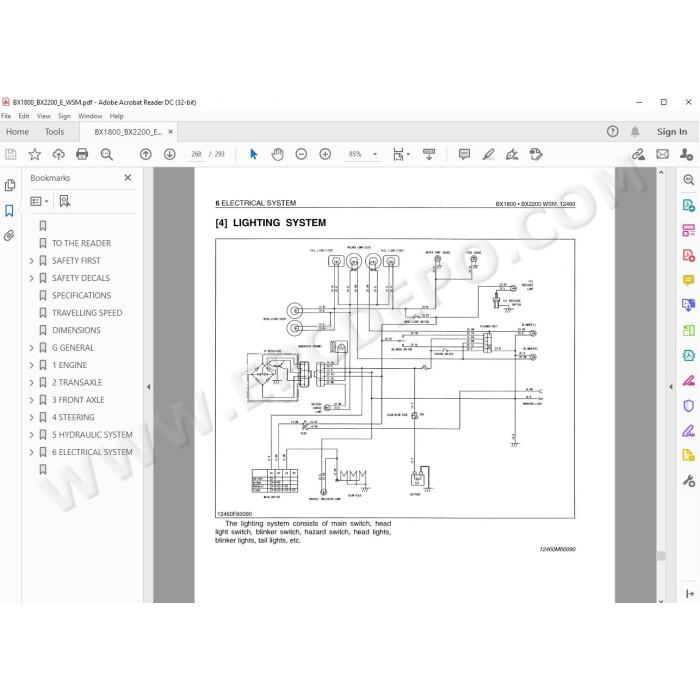Open the Help menu
Screen dimensions: 700x700
117,116
